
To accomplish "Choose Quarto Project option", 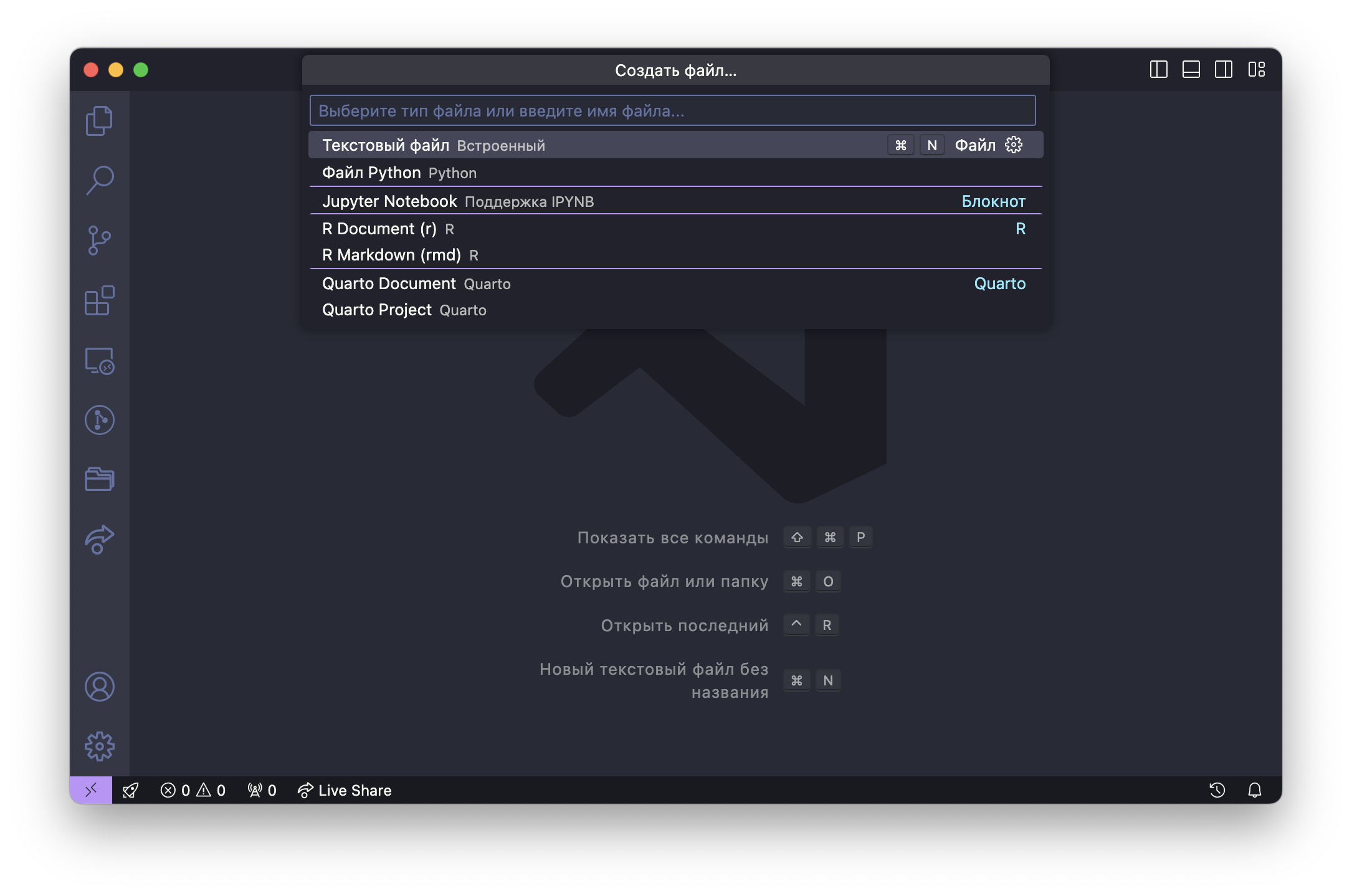I will [676, 310].
